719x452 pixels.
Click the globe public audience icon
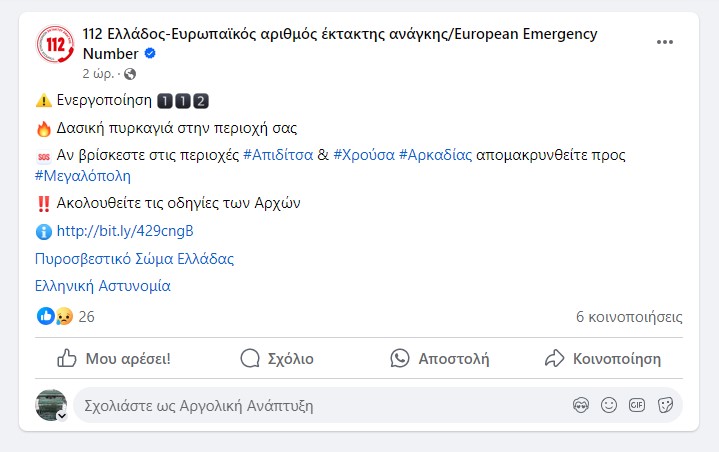tap(130, 74)
